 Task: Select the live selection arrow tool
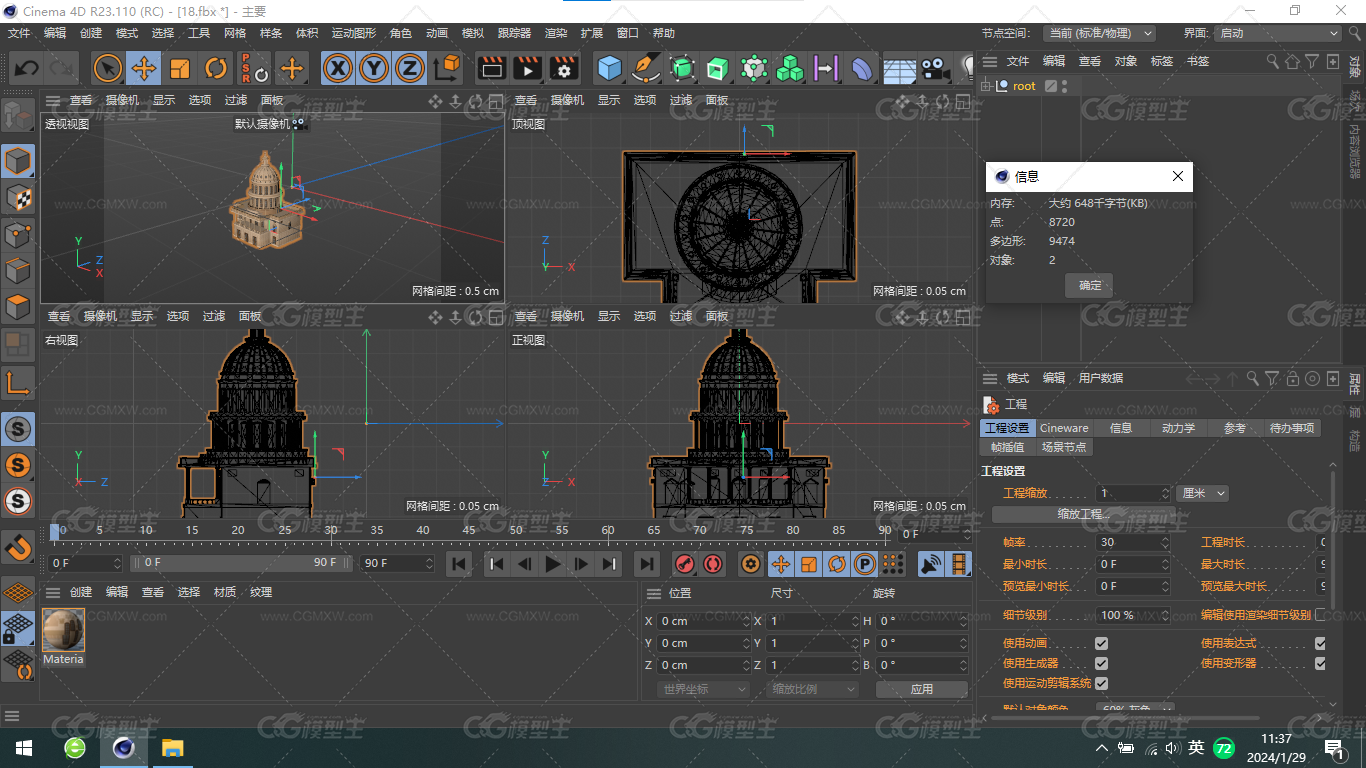108,68
